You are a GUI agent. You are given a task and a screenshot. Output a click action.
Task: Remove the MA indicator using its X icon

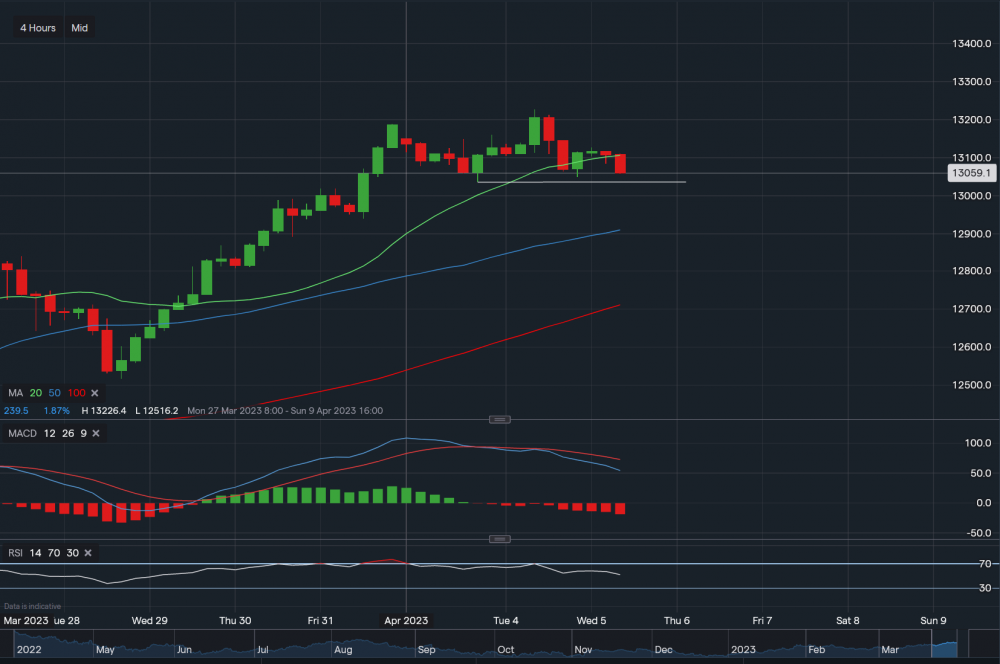pyautogui.click(x=95, y=392)
